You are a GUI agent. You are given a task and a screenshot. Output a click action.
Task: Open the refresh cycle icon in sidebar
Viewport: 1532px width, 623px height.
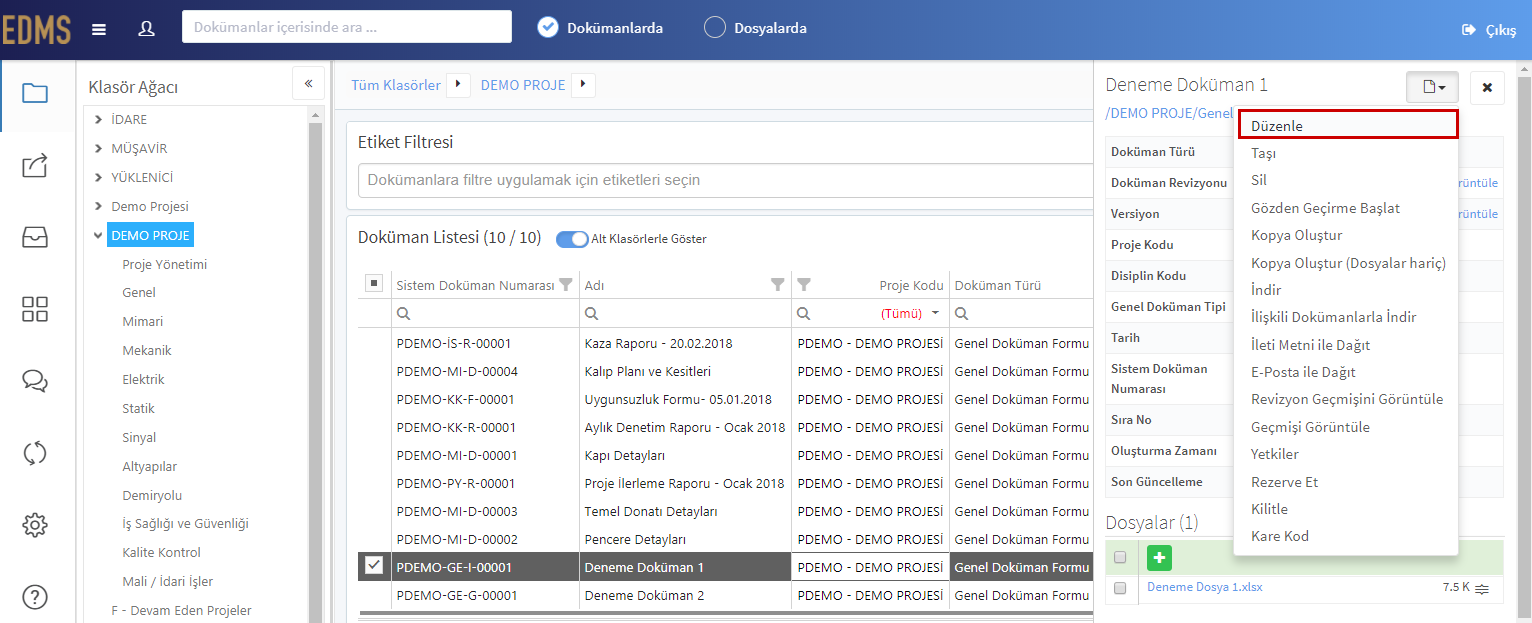[35, 453]
